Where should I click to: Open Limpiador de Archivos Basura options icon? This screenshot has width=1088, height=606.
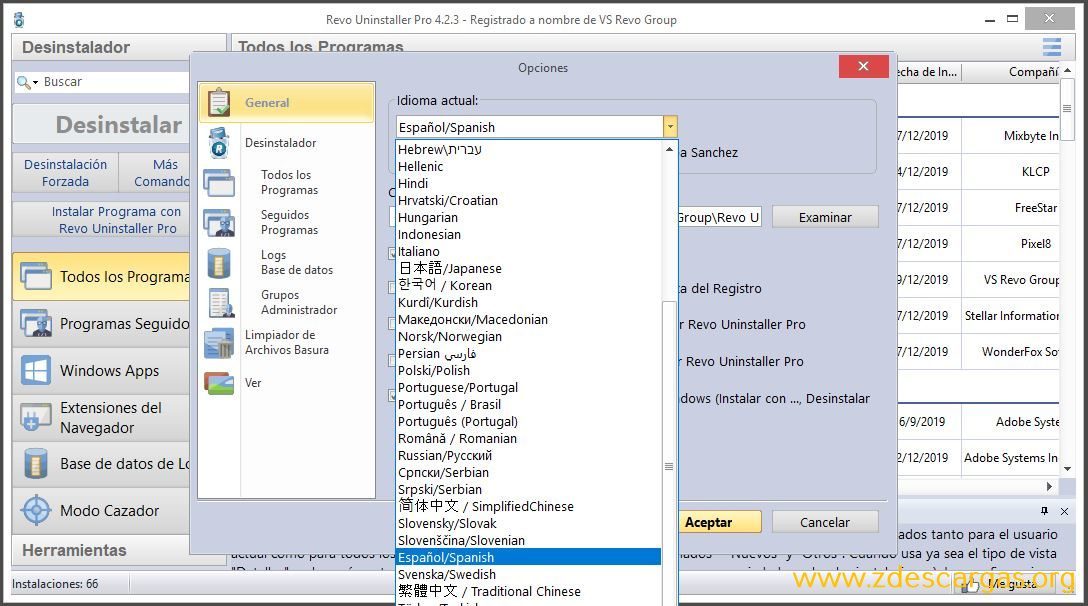[219, 343]
